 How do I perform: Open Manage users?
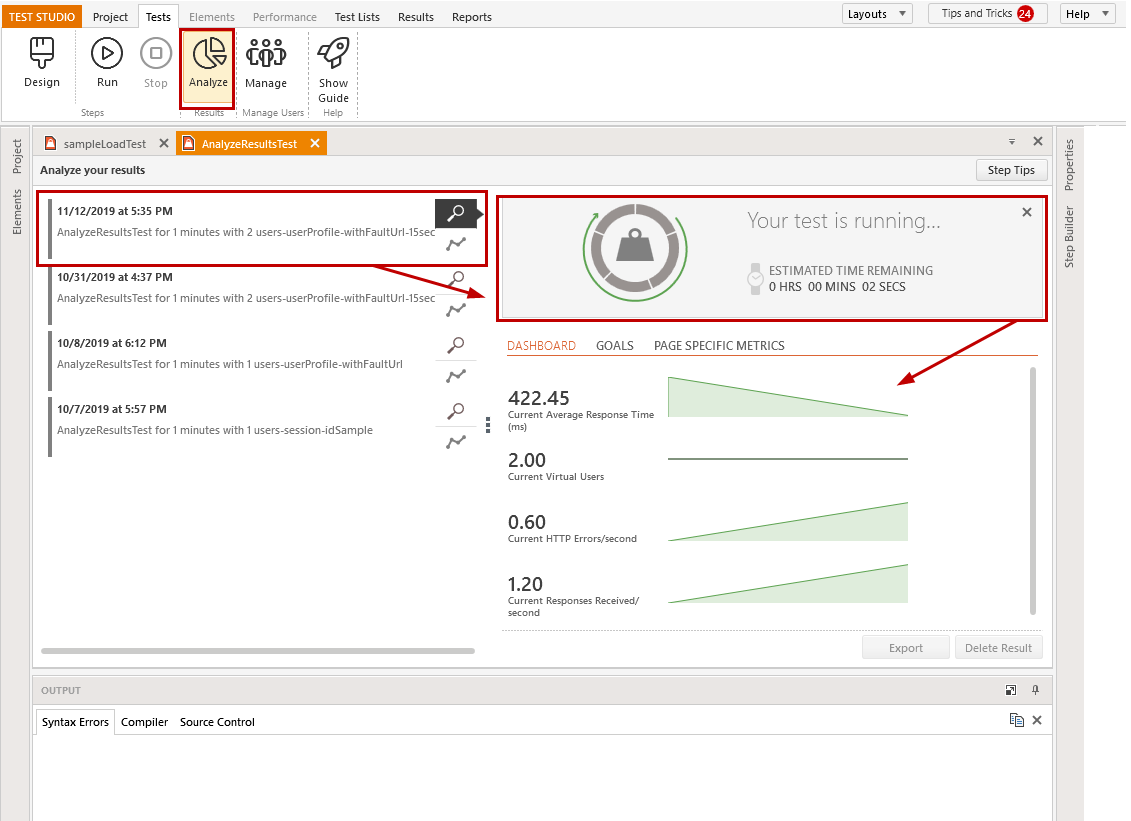coord(265,63)
